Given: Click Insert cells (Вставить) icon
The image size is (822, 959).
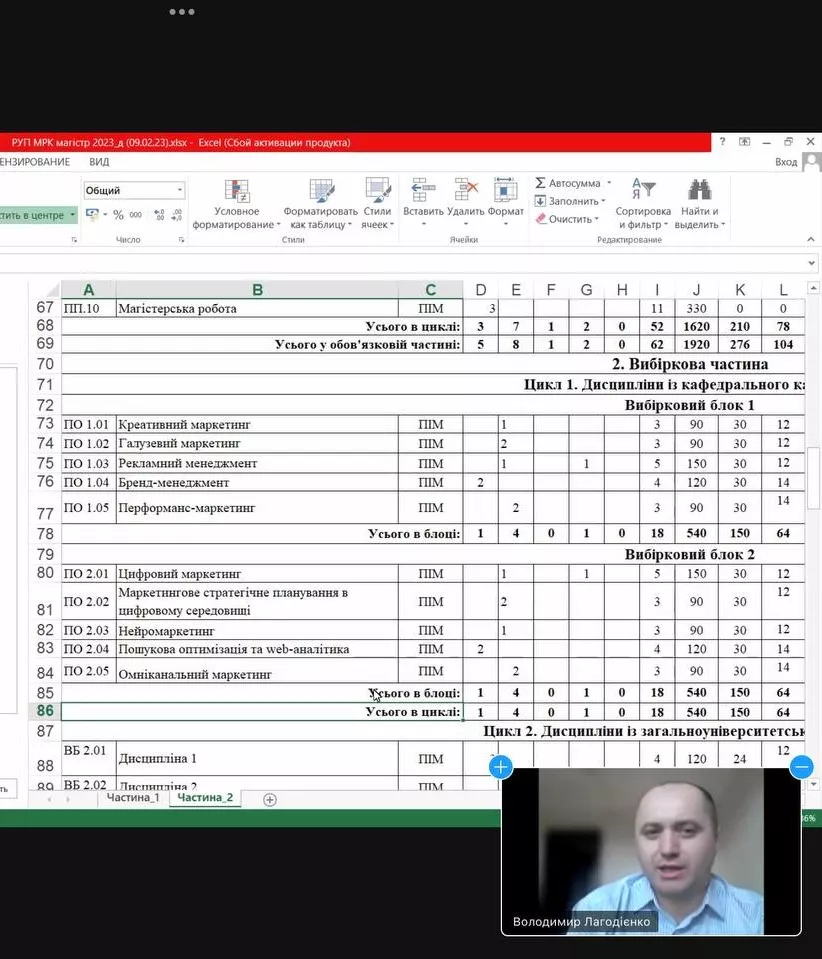Looking at the screenshot, I should click(x=423, y=191).
